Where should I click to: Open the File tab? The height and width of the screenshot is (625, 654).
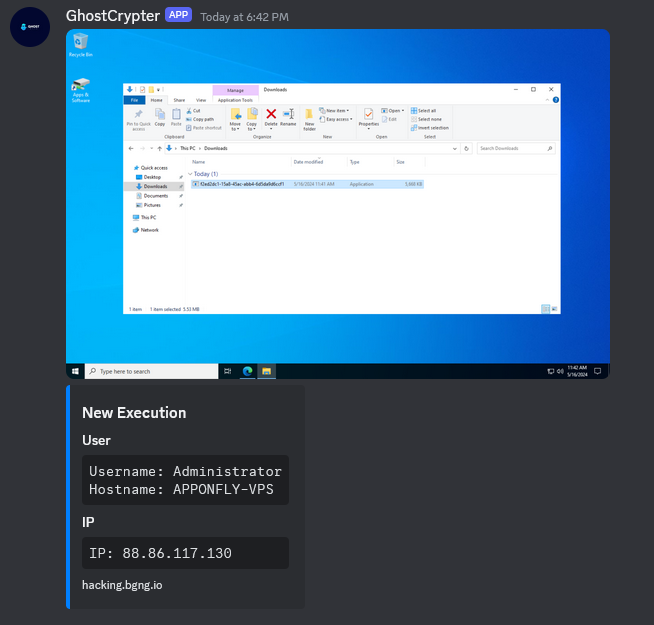tap(134, 100)
